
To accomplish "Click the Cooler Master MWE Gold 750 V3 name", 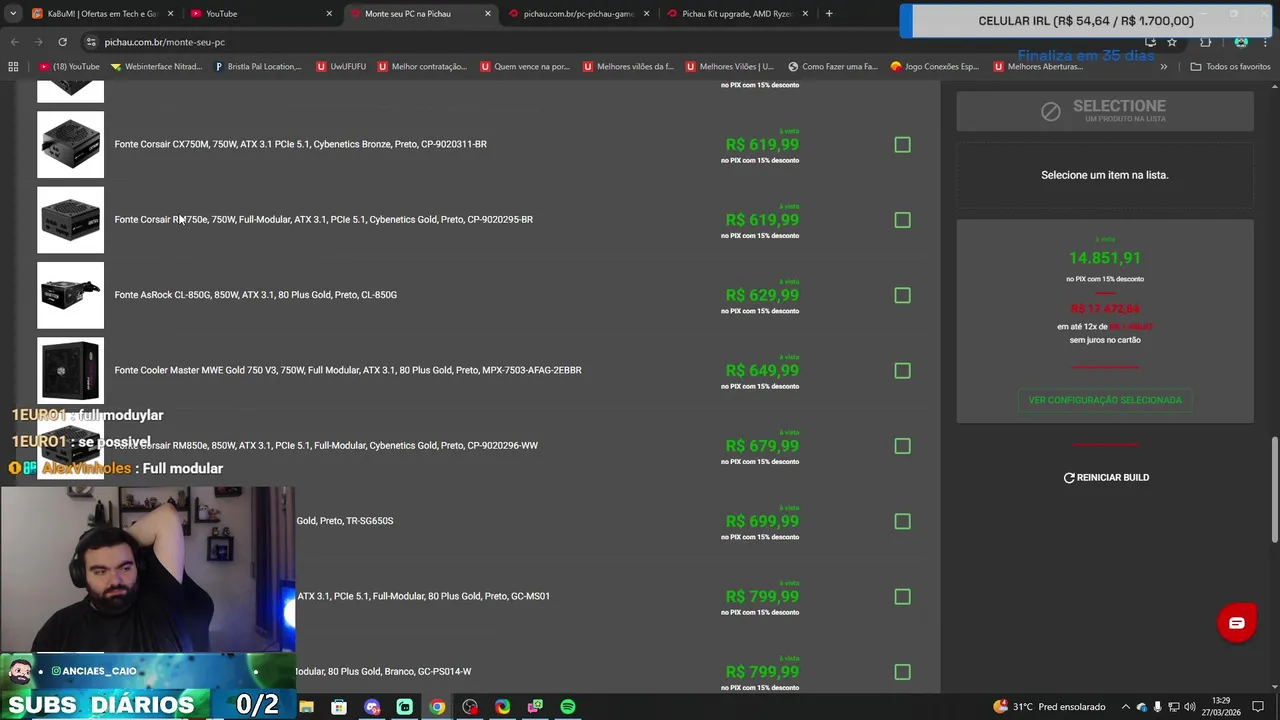I will pyautogui.click(x=348, y=370).
